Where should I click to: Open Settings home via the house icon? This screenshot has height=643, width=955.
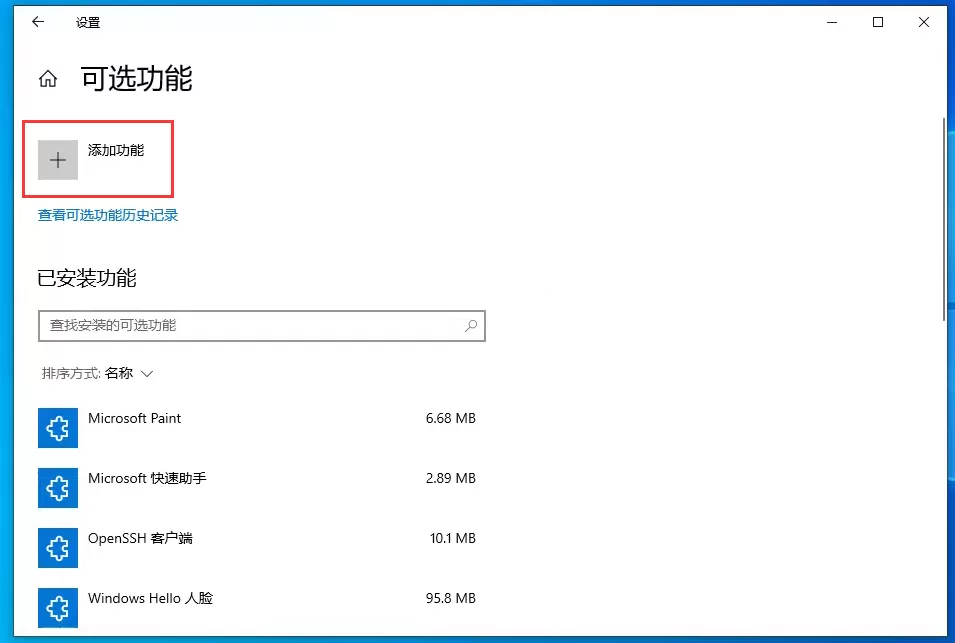pyautogui.click(x=47, y=77)
